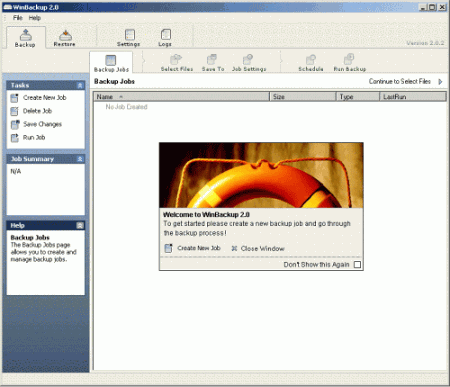This screenshot has width=450, height=387.
Task: Maximize the WinBackup window
Action: (x=432, y=7)
